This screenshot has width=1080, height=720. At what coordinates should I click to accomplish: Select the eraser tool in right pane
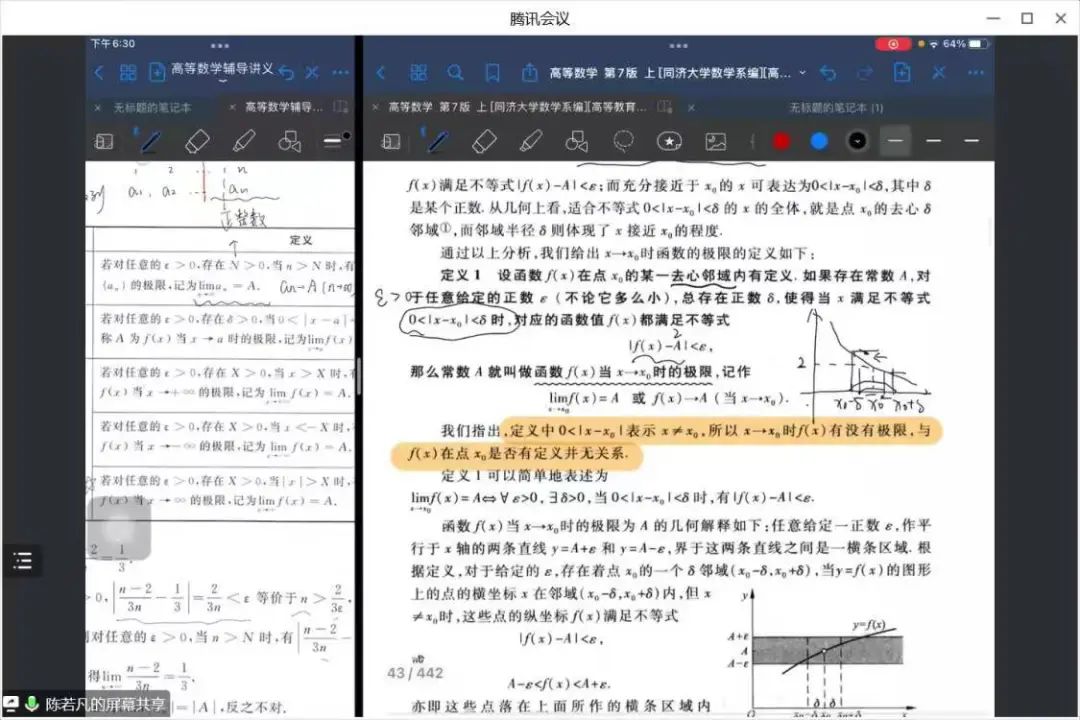pyautogui.click(x=484, y=141)
